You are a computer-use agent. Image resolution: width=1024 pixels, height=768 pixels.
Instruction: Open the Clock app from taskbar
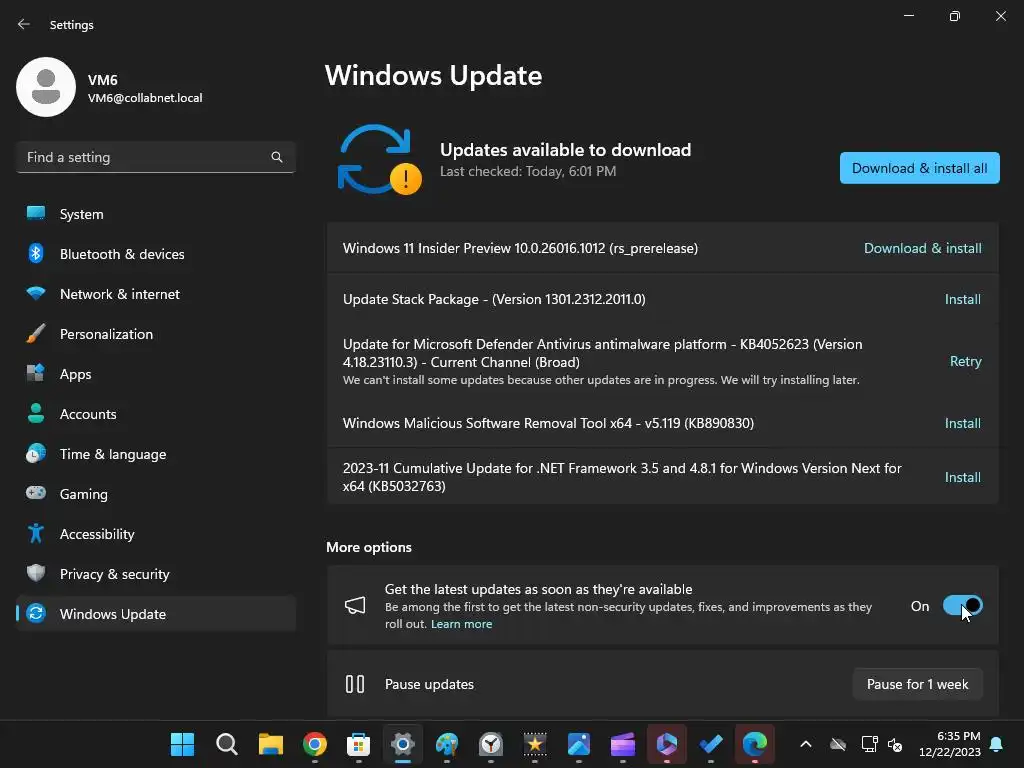491,744
